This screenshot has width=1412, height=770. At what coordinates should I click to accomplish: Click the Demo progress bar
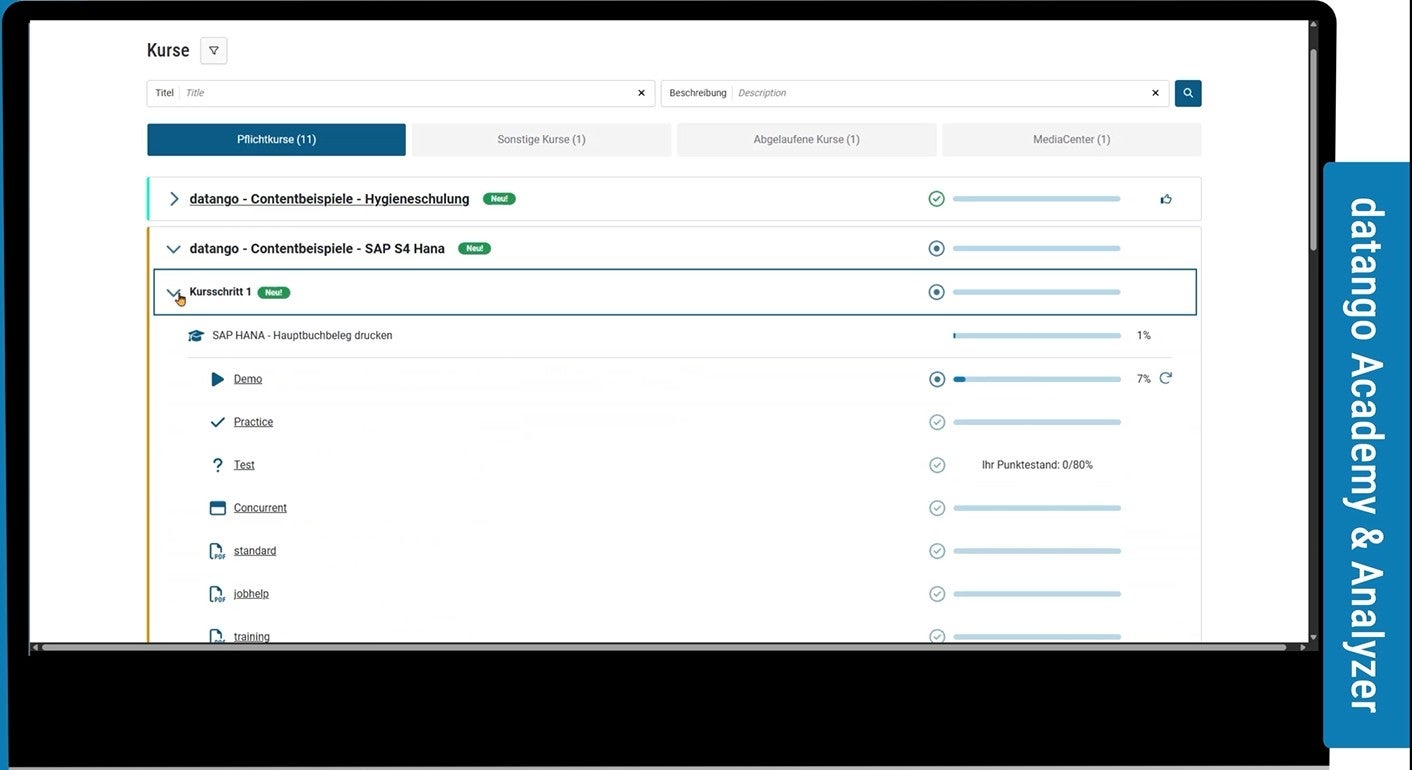pyautogui.click(x=1037, y=379)
